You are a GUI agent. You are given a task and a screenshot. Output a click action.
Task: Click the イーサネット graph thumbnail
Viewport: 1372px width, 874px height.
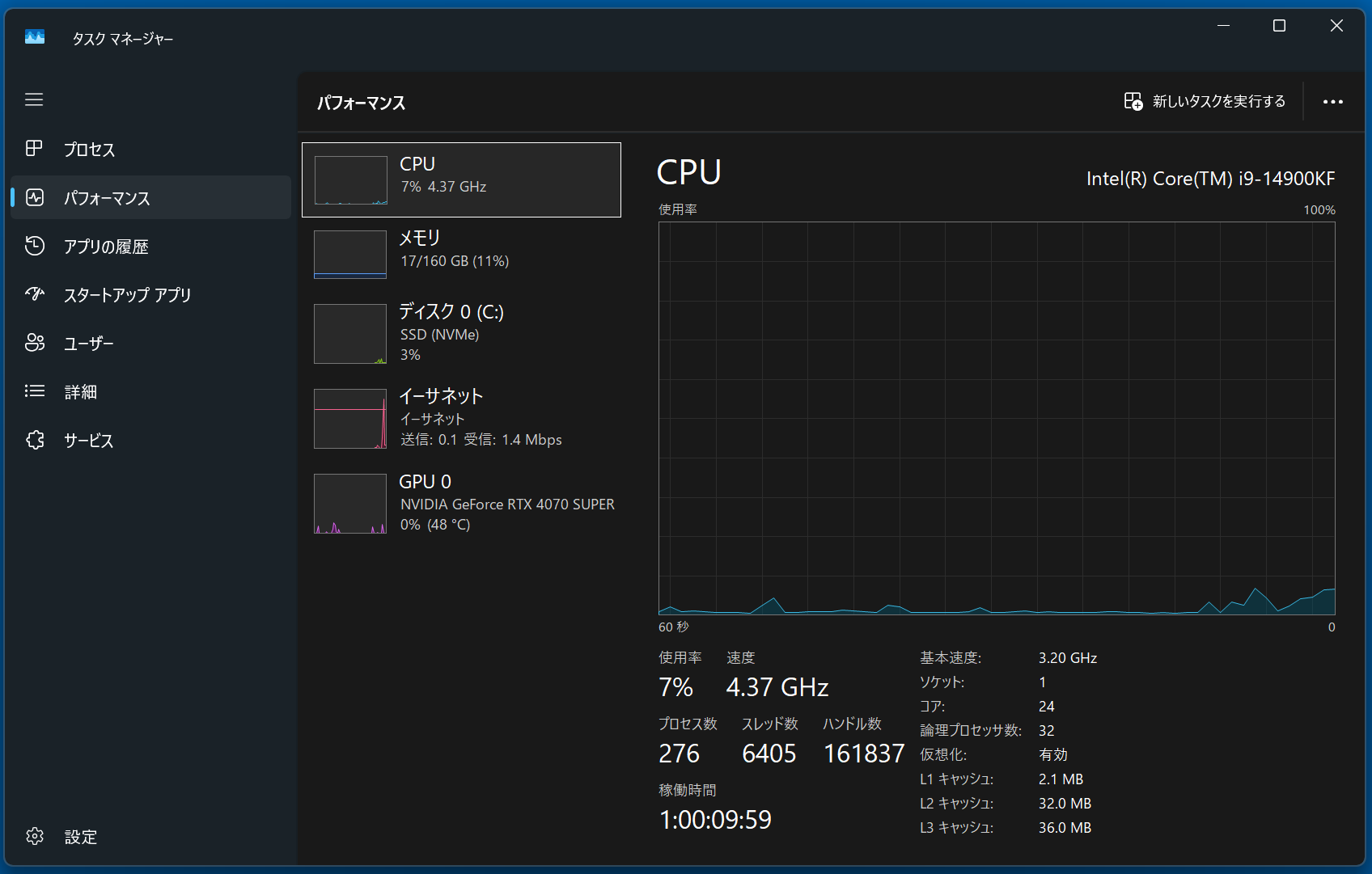click(x=350, y=419)
